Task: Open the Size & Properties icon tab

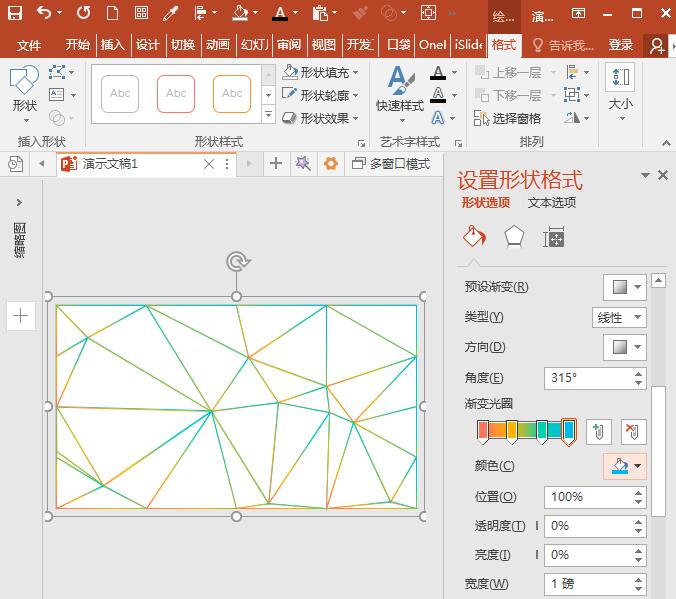Action: [x=553, y=237]
